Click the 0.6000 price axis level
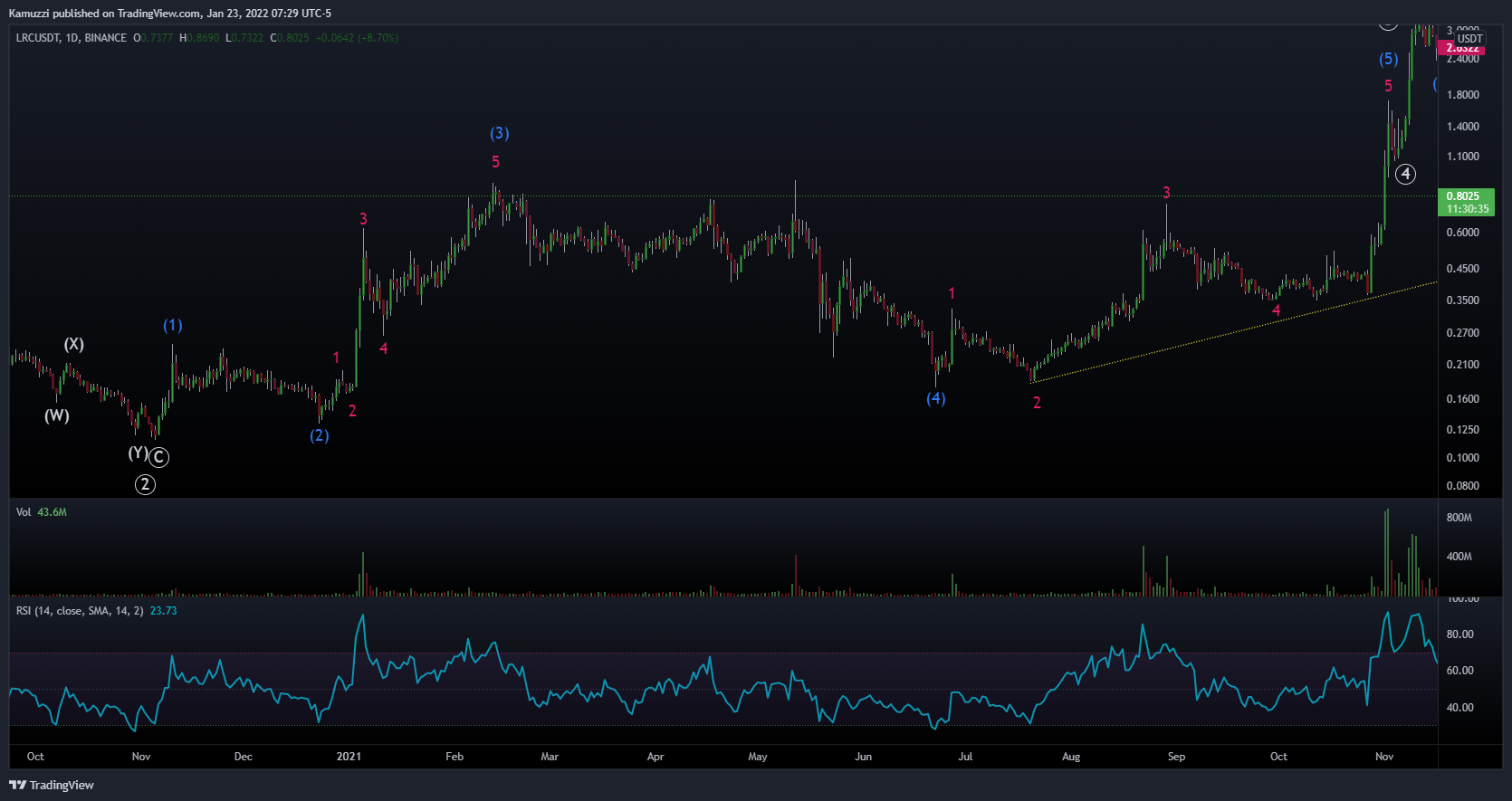Screen dimensions: 1512x801 point(1463,233)
